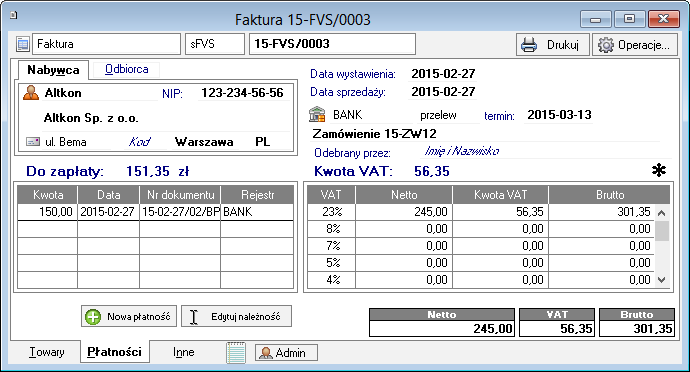690x372 pixels.
Task: Select the Płatności tab
Action: (x=114, y=352)
